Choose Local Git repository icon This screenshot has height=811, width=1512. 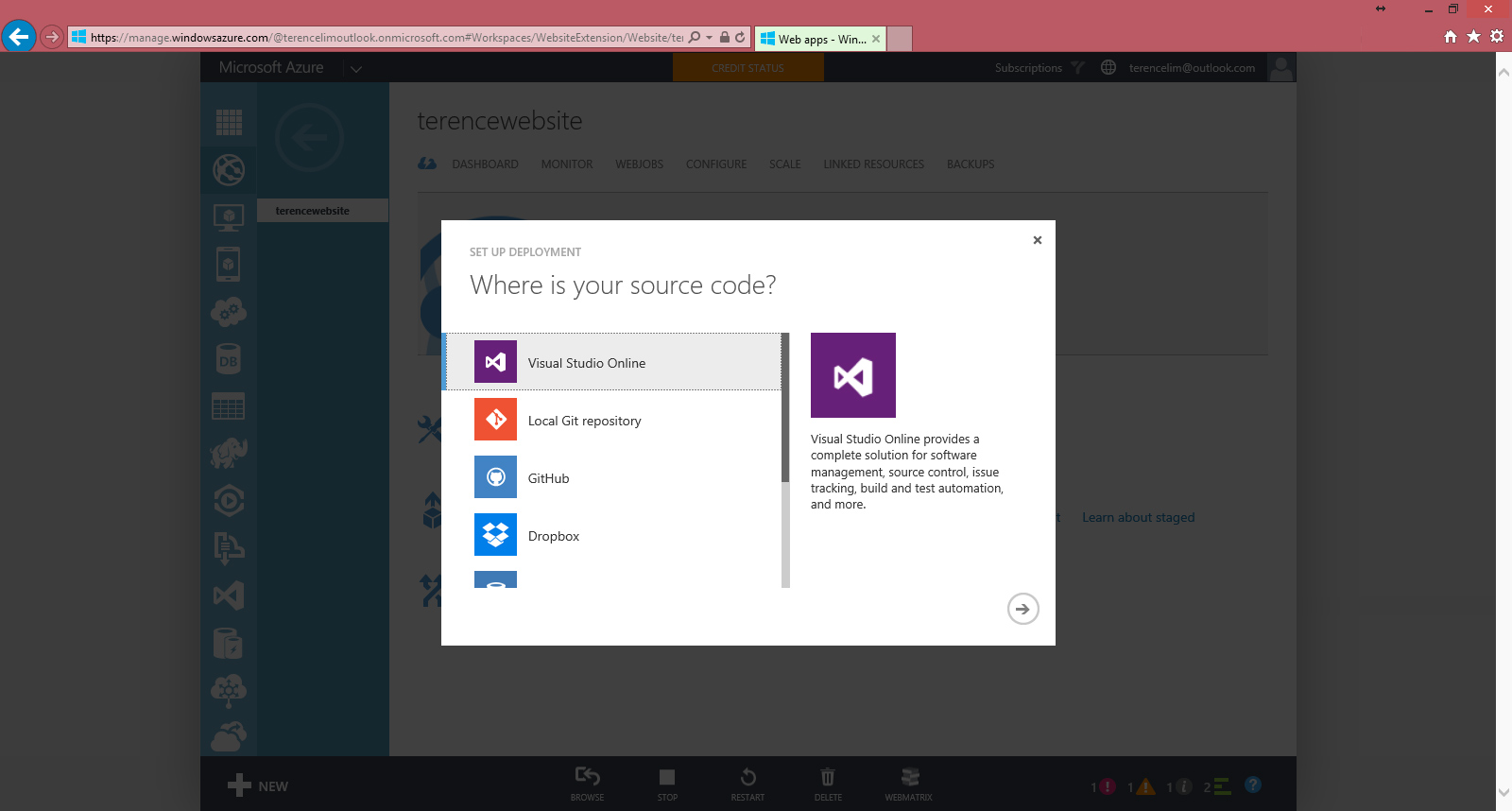tap(495, 420)
